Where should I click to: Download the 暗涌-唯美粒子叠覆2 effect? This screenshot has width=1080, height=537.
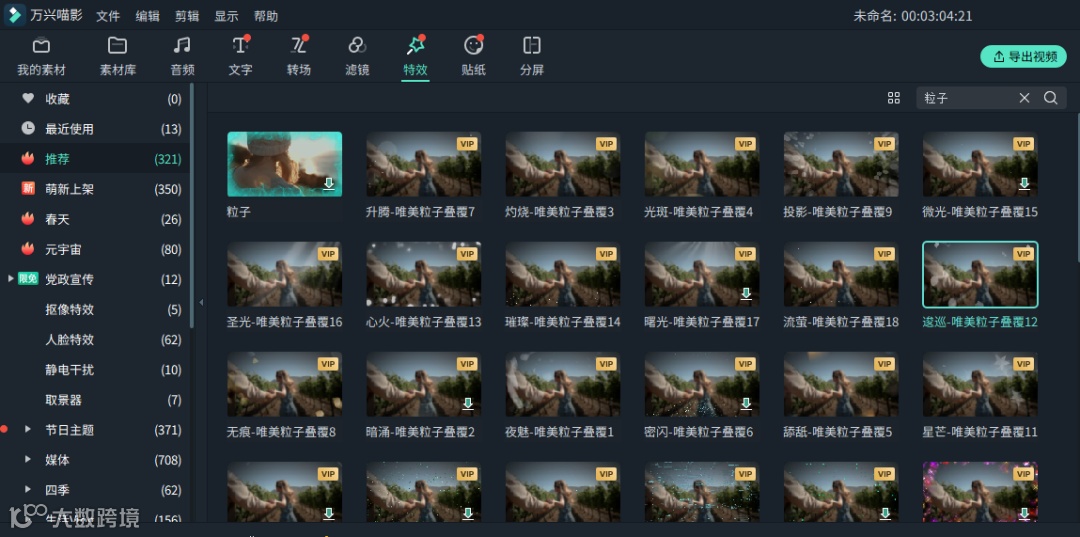[468, 404]
